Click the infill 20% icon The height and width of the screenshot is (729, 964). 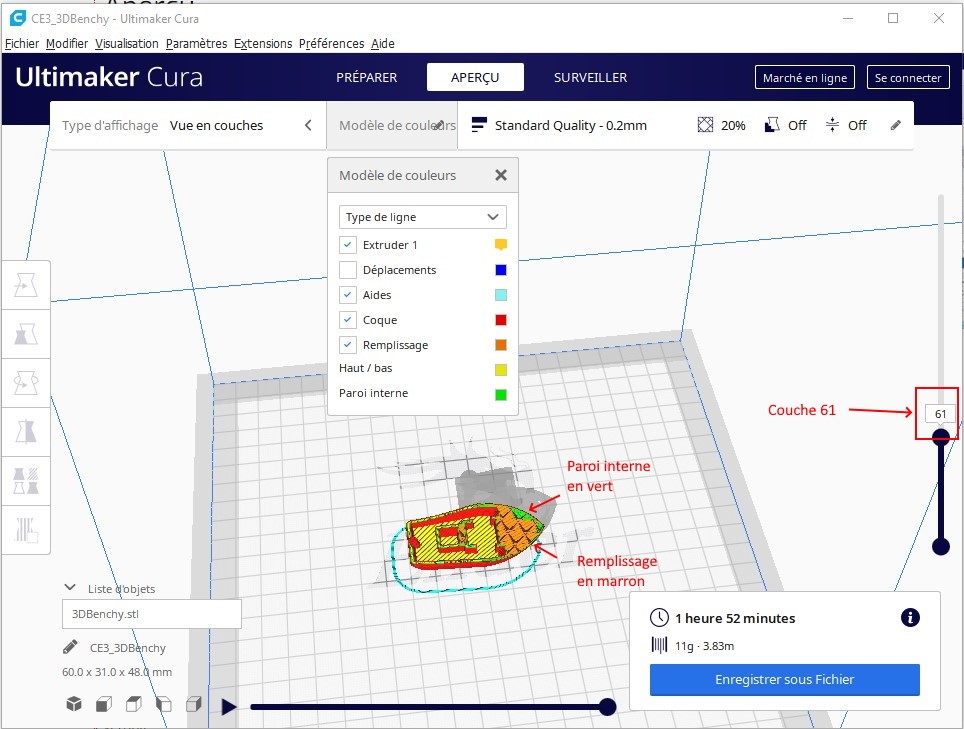coord(705,125)
